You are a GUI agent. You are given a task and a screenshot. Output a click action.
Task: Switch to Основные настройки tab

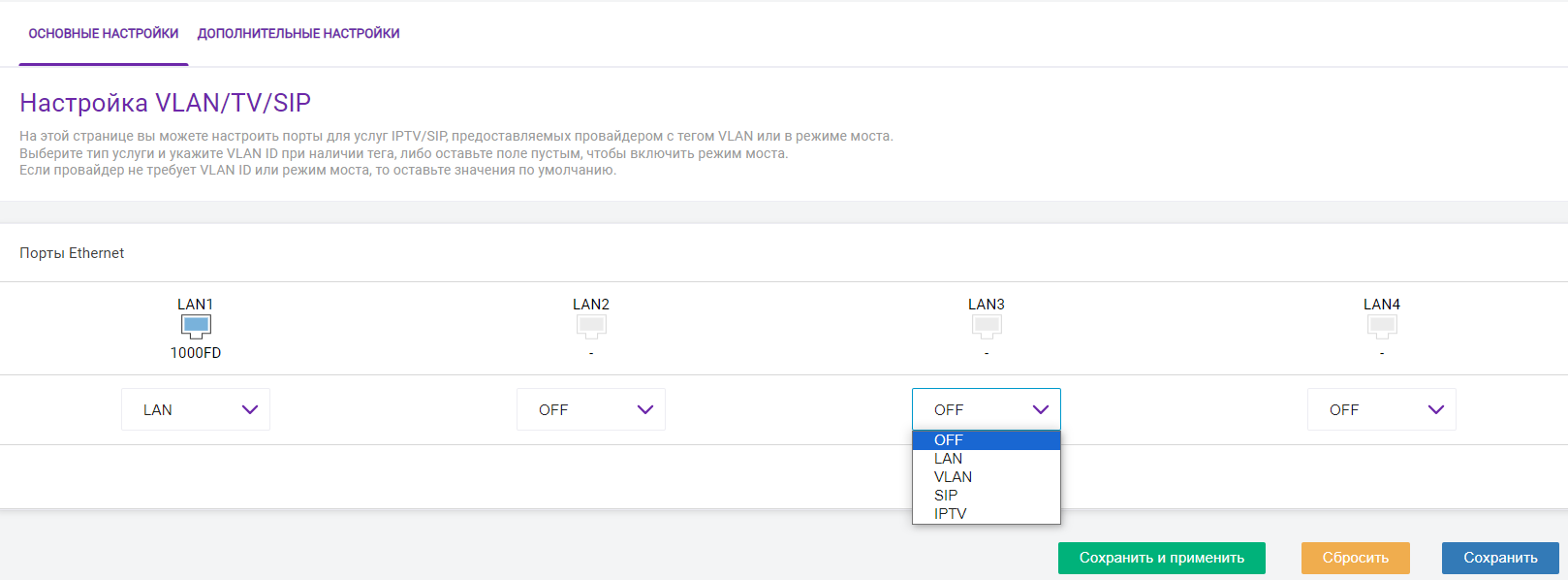pyautogui.click(x=104, y=34)
